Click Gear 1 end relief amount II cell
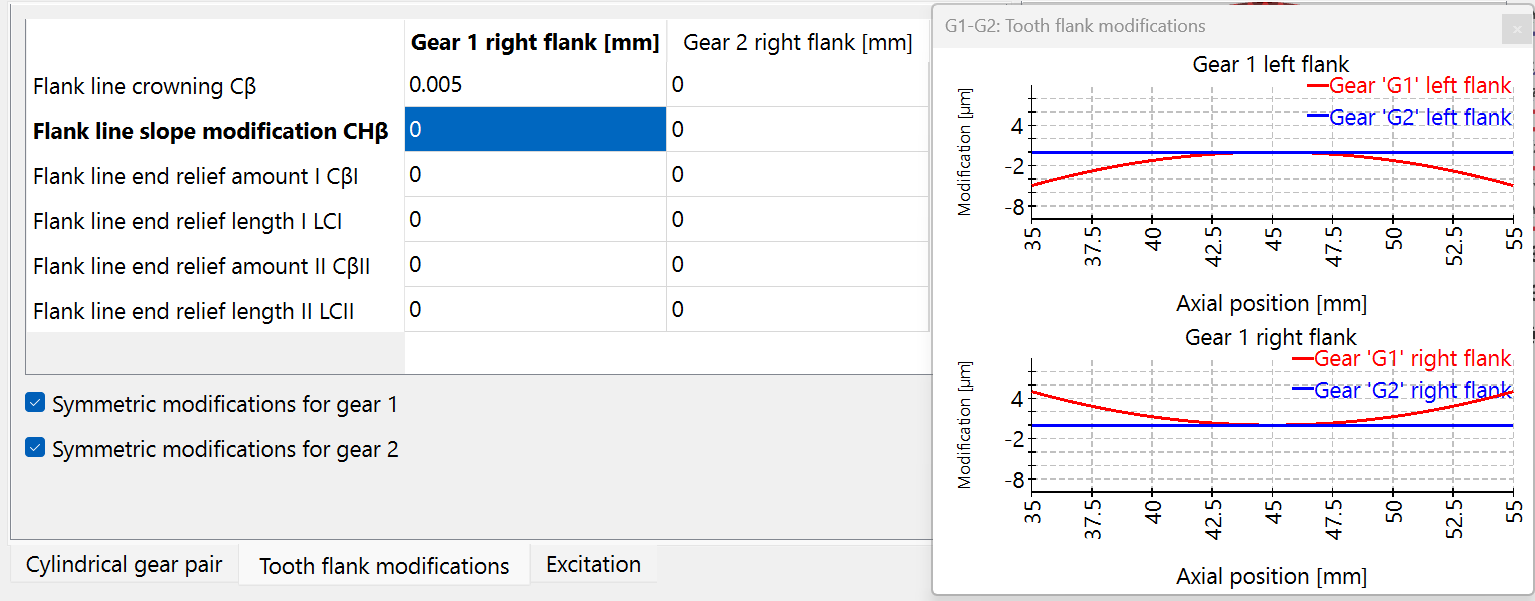 click(x=535, y=265)
